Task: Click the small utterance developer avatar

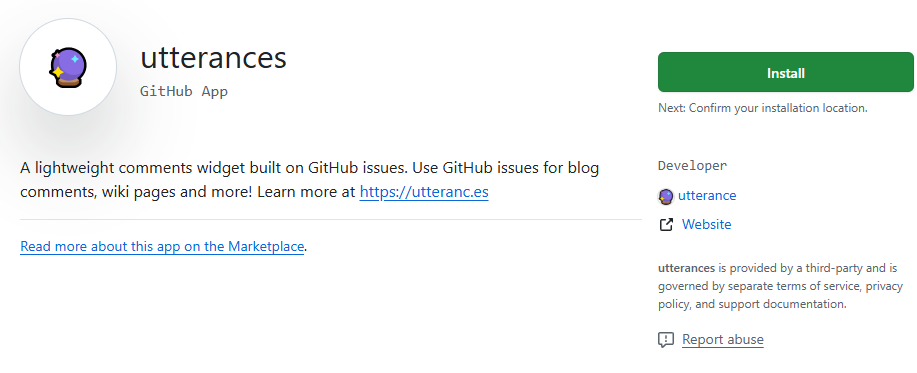Action: pyautogui.click(x=666, y=196)
